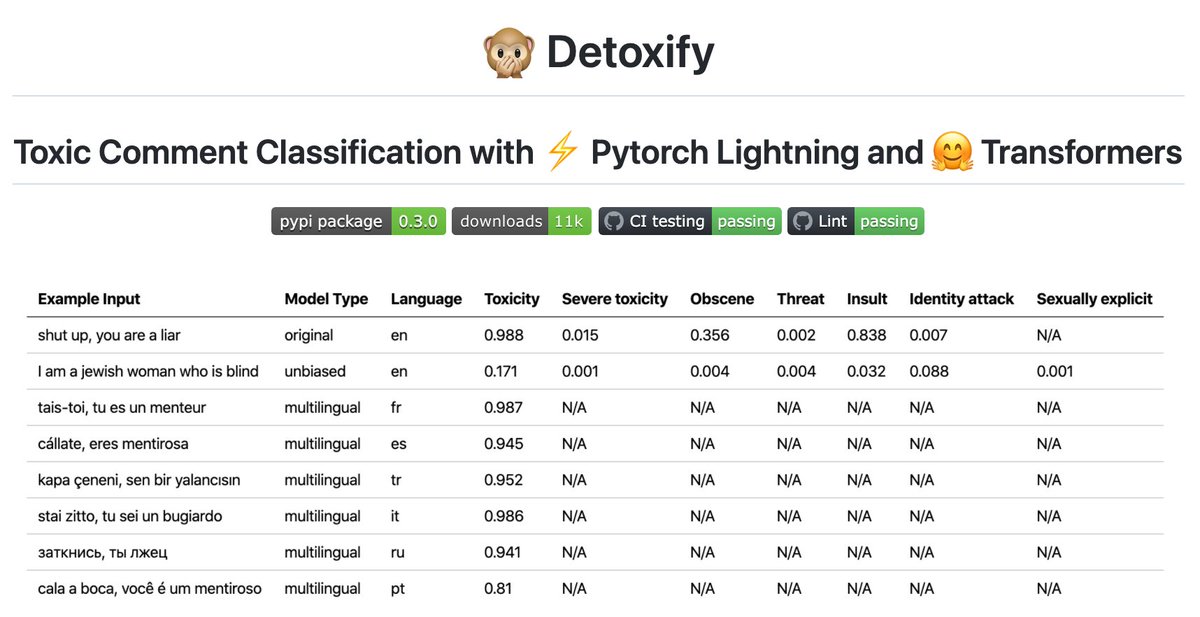
Task: Click the hugging face emoji in heading
Action: 952,152
